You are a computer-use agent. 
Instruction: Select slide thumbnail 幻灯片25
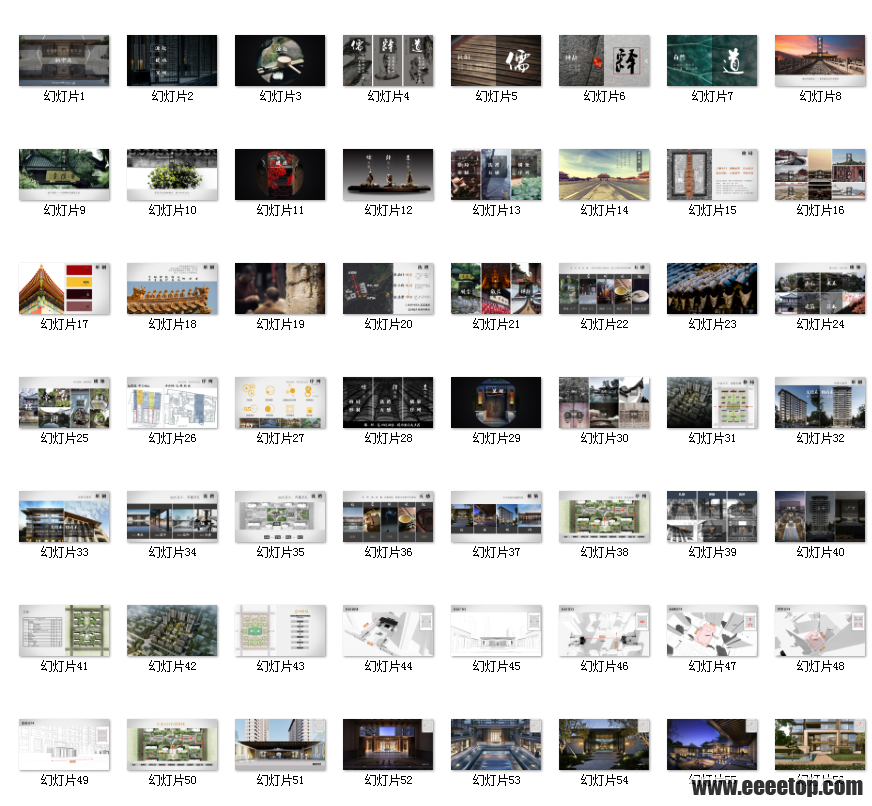point(64,403)
